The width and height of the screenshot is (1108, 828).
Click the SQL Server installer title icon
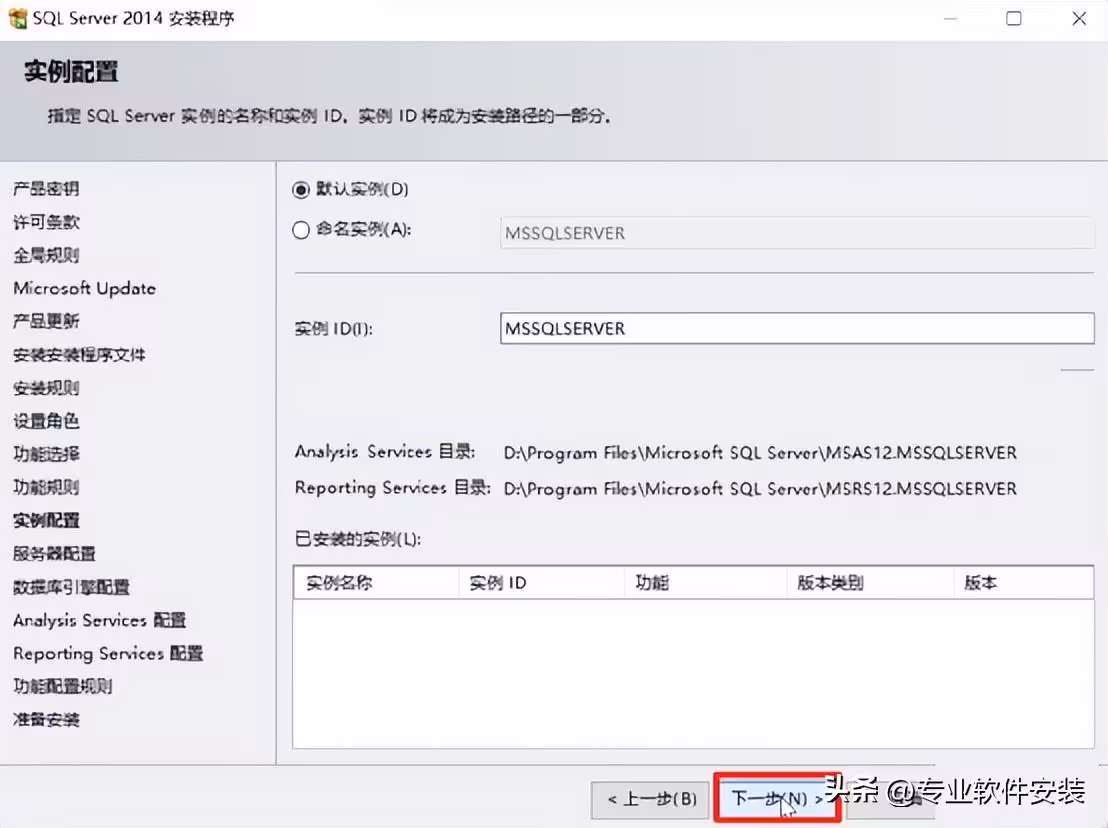tap(18, 18)
